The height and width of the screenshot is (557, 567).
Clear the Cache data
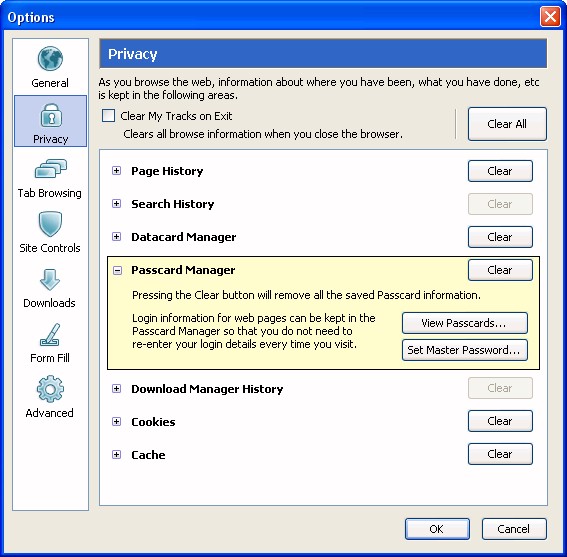click(500, 454)
